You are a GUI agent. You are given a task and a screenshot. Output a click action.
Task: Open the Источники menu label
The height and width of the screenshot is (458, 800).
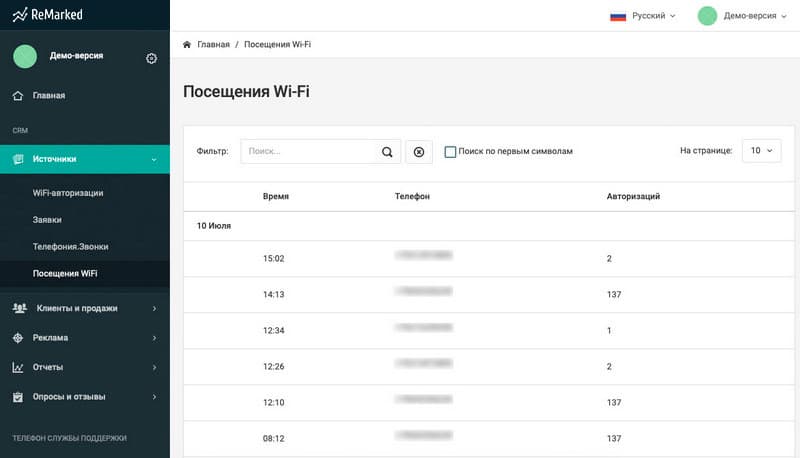pyautogui.click(x=54, y=159)
